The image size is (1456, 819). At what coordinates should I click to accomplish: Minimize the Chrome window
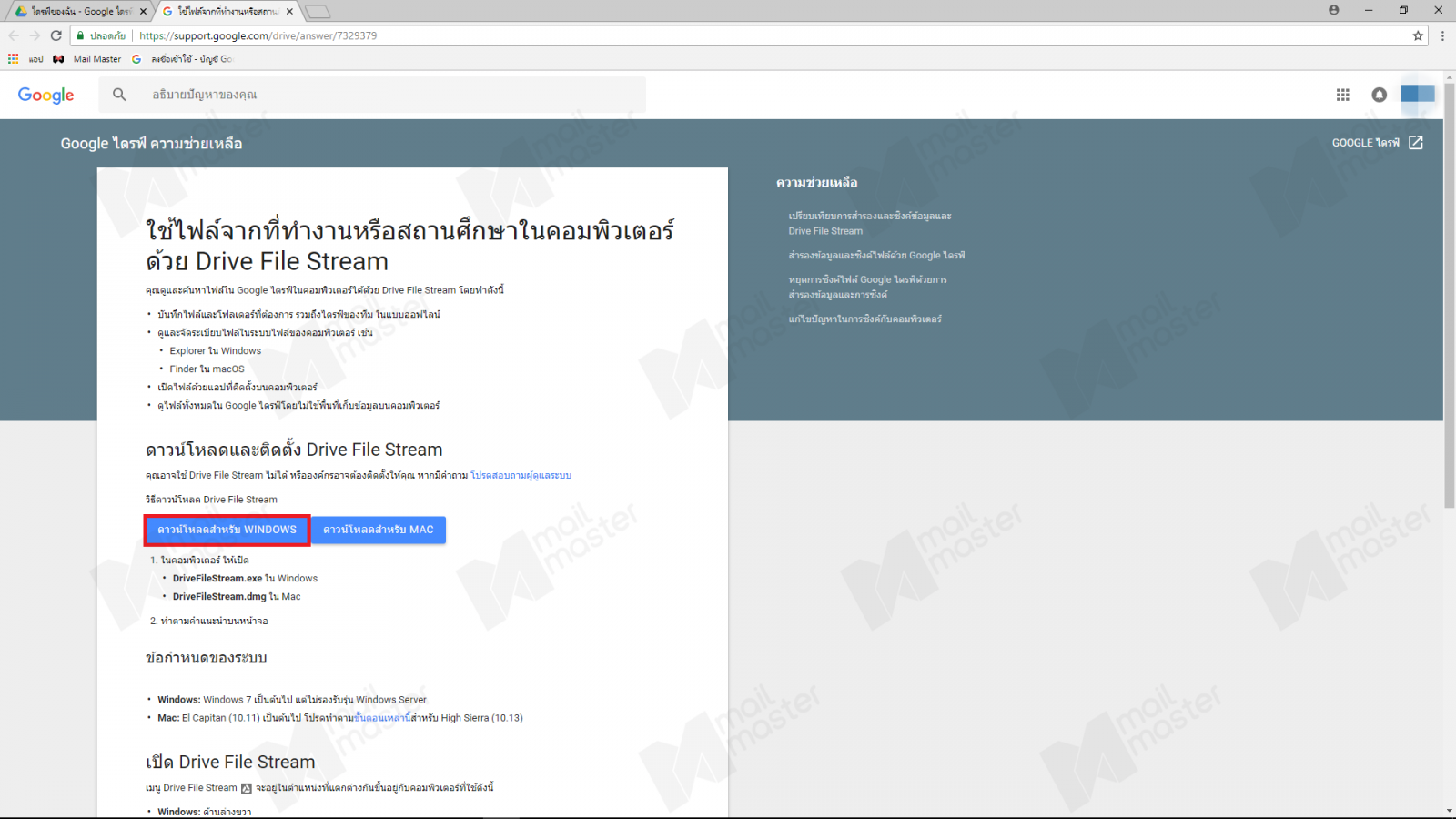coord(1369,10)
